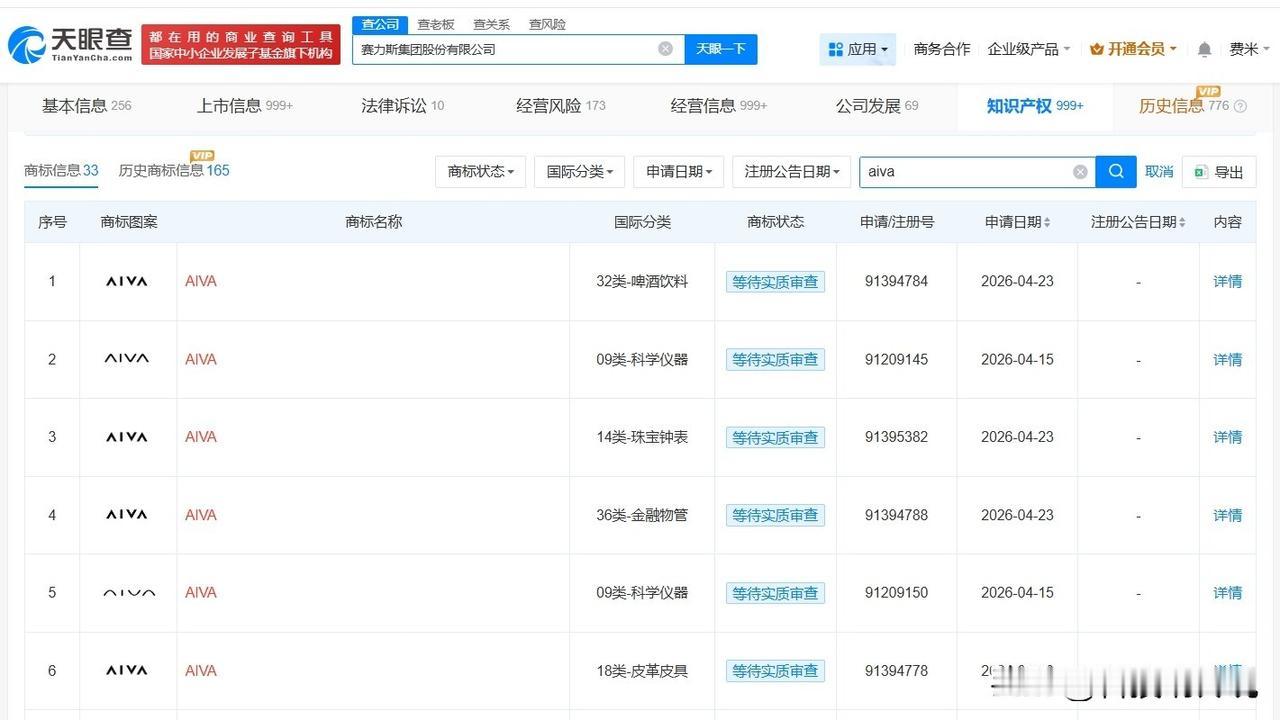The height and width of the screenshot is (720, 1280).
Task: Clear the aiva trademark search text
Action: (1080, 172)
